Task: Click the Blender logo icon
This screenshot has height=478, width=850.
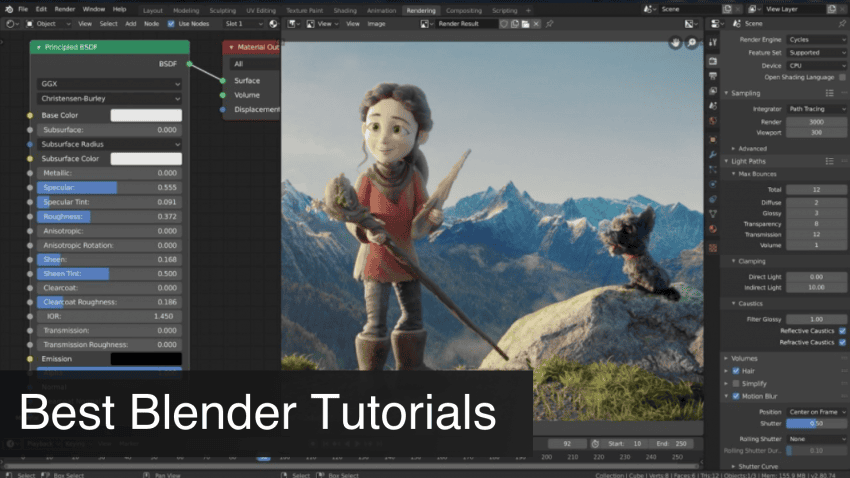Action: (x=9, y=9)
